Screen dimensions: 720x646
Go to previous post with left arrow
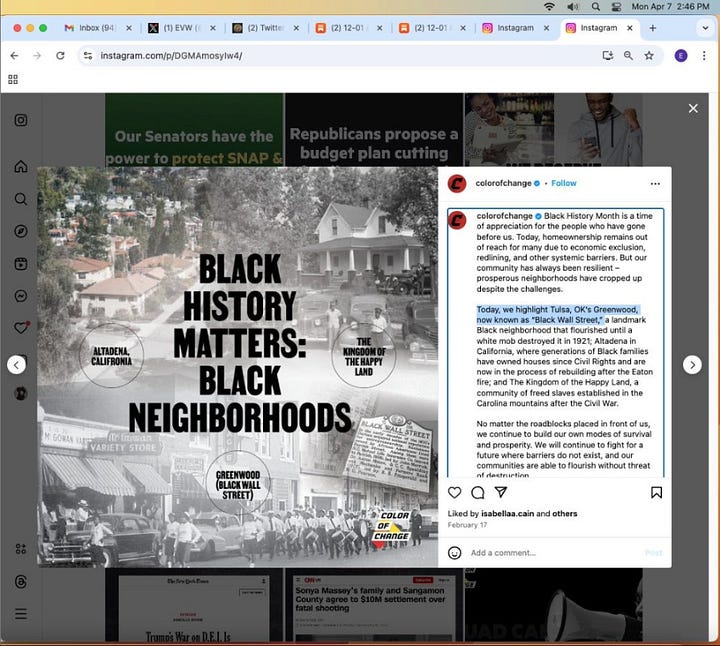click(x=17, y=365)
